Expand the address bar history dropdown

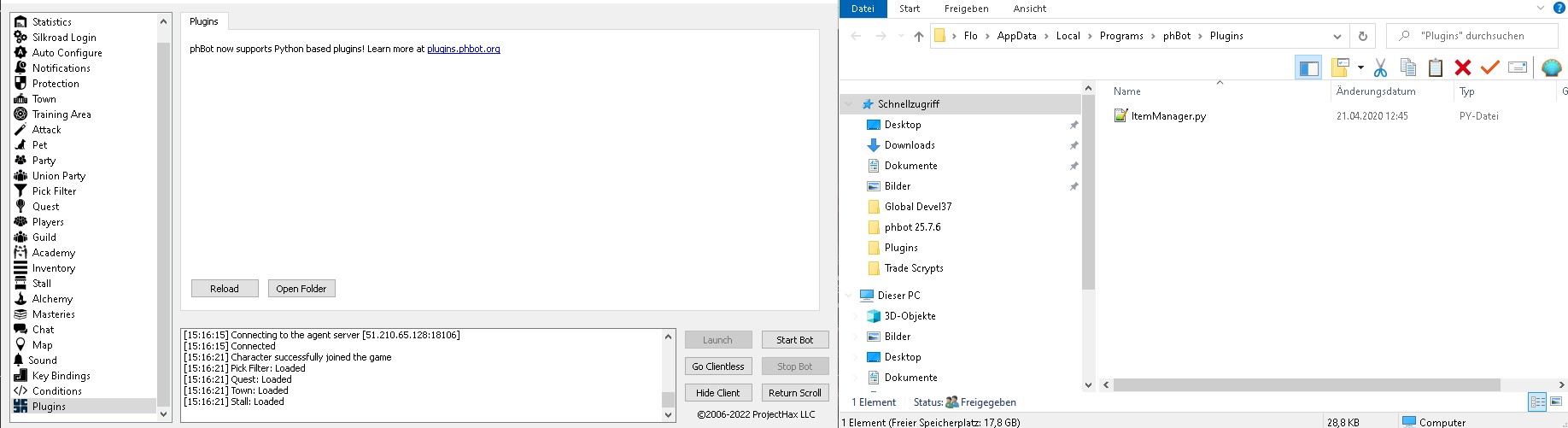click(1337, 36)
